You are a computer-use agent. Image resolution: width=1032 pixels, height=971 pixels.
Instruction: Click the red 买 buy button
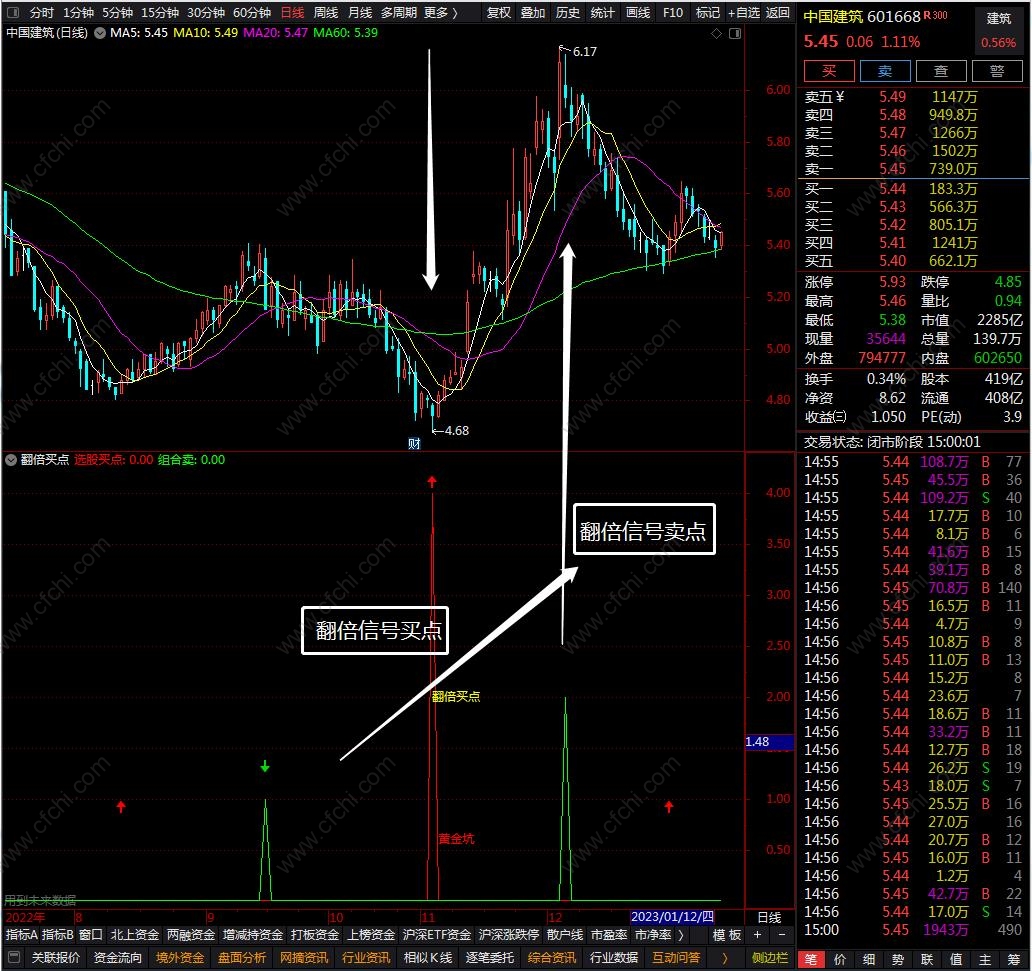(x=829, y=71)
